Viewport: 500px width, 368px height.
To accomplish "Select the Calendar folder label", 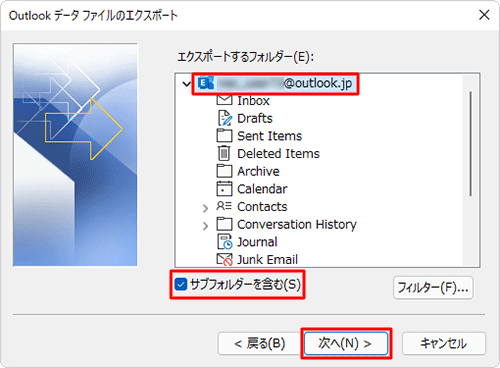I will pyautogui.click(x=262, y=189).
